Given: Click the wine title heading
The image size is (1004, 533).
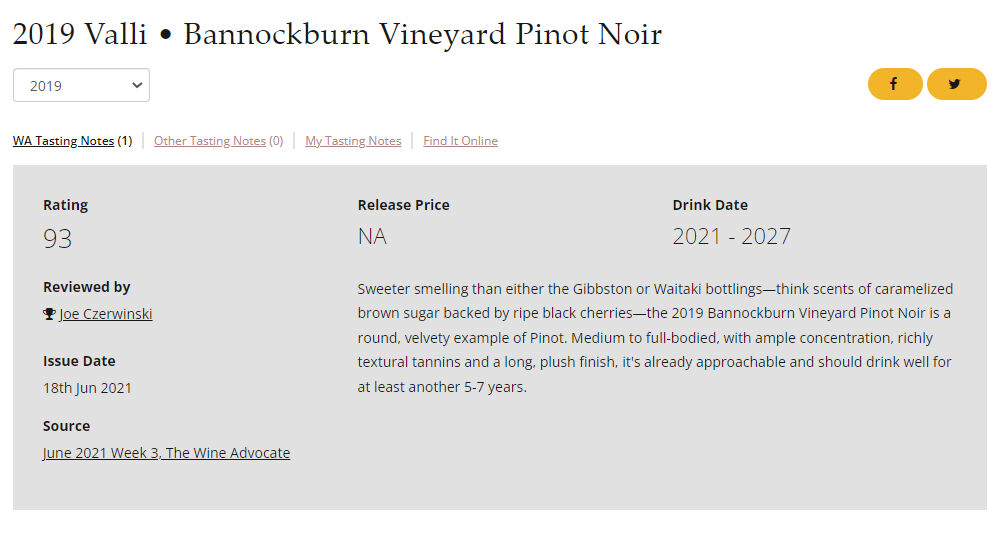Looking at the screenshot, I should [x=337, y=34].
